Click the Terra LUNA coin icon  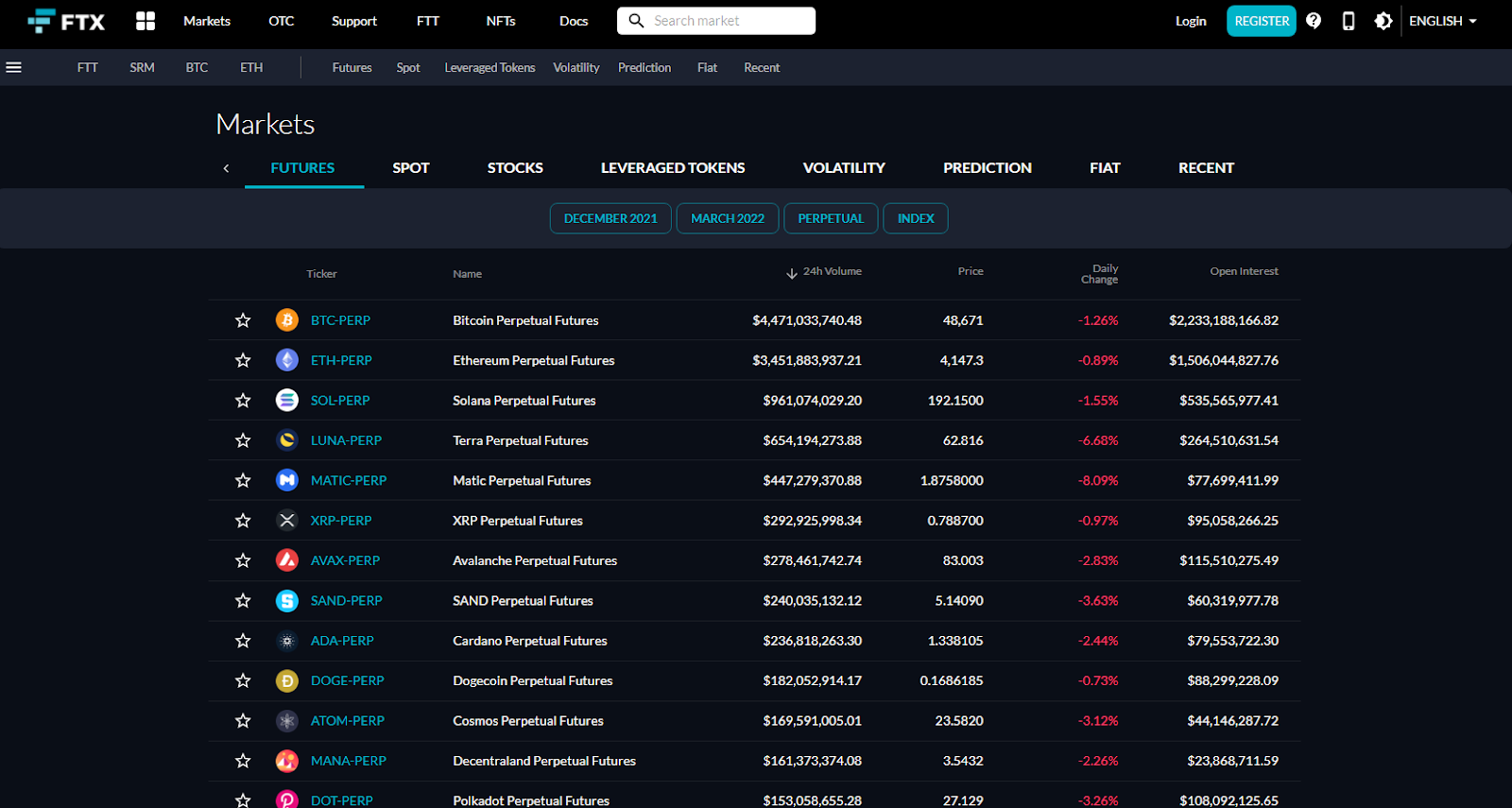click(x=287, y=440)
